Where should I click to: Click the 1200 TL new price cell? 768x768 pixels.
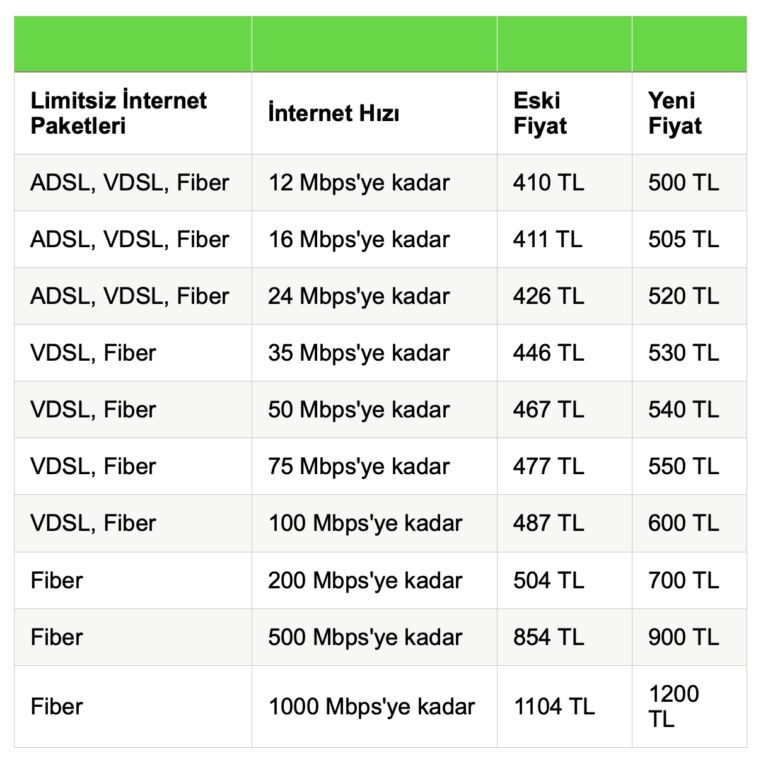pyautogui.click(x=674, y=707)
